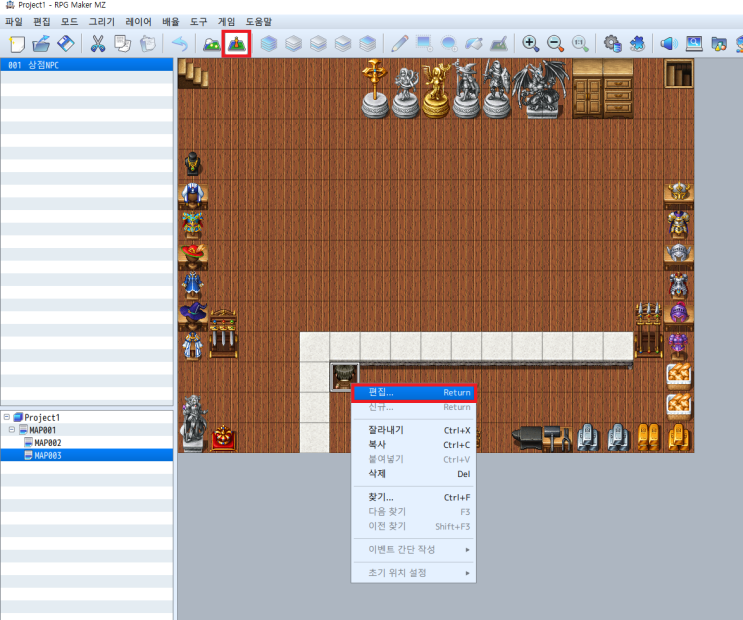Save project with the save icon
743x620 pixels.
[x=66, y=44]
